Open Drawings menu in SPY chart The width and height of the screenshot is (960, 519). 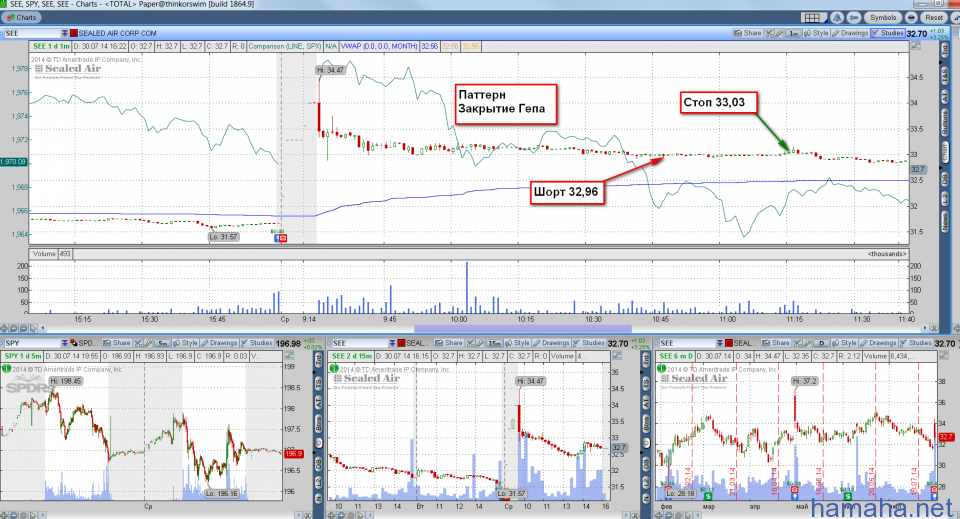point(219,343)
